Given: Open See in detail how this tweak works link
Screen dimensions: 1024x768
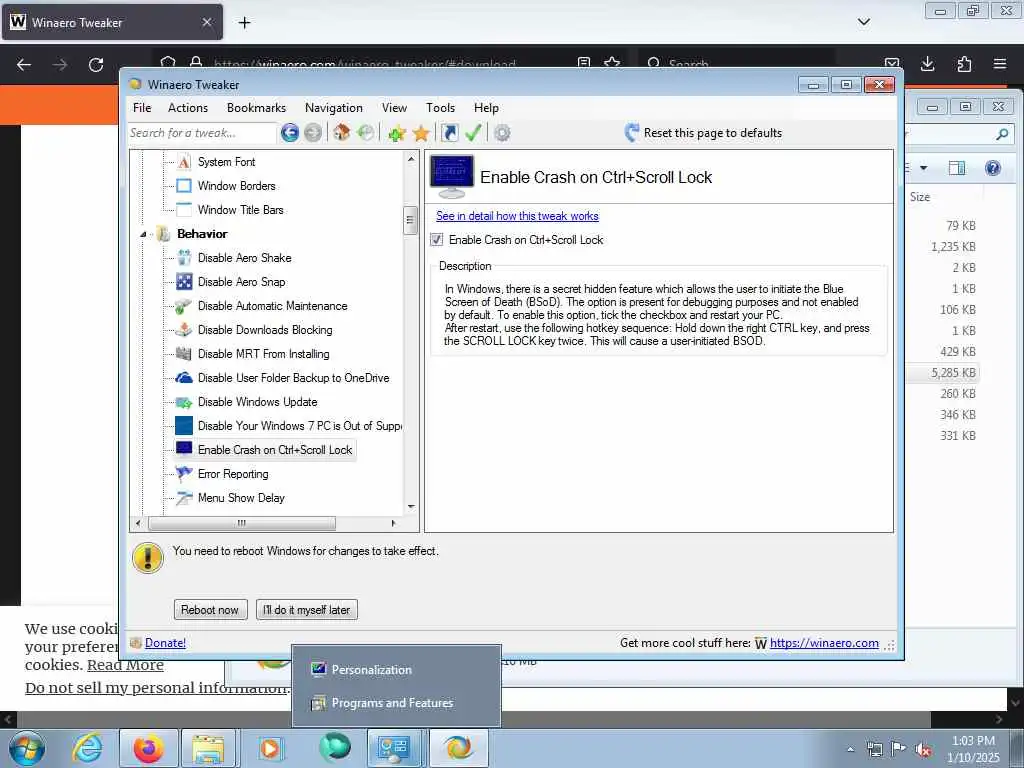Looking at the screenshot, I should [x=517, y=216].
